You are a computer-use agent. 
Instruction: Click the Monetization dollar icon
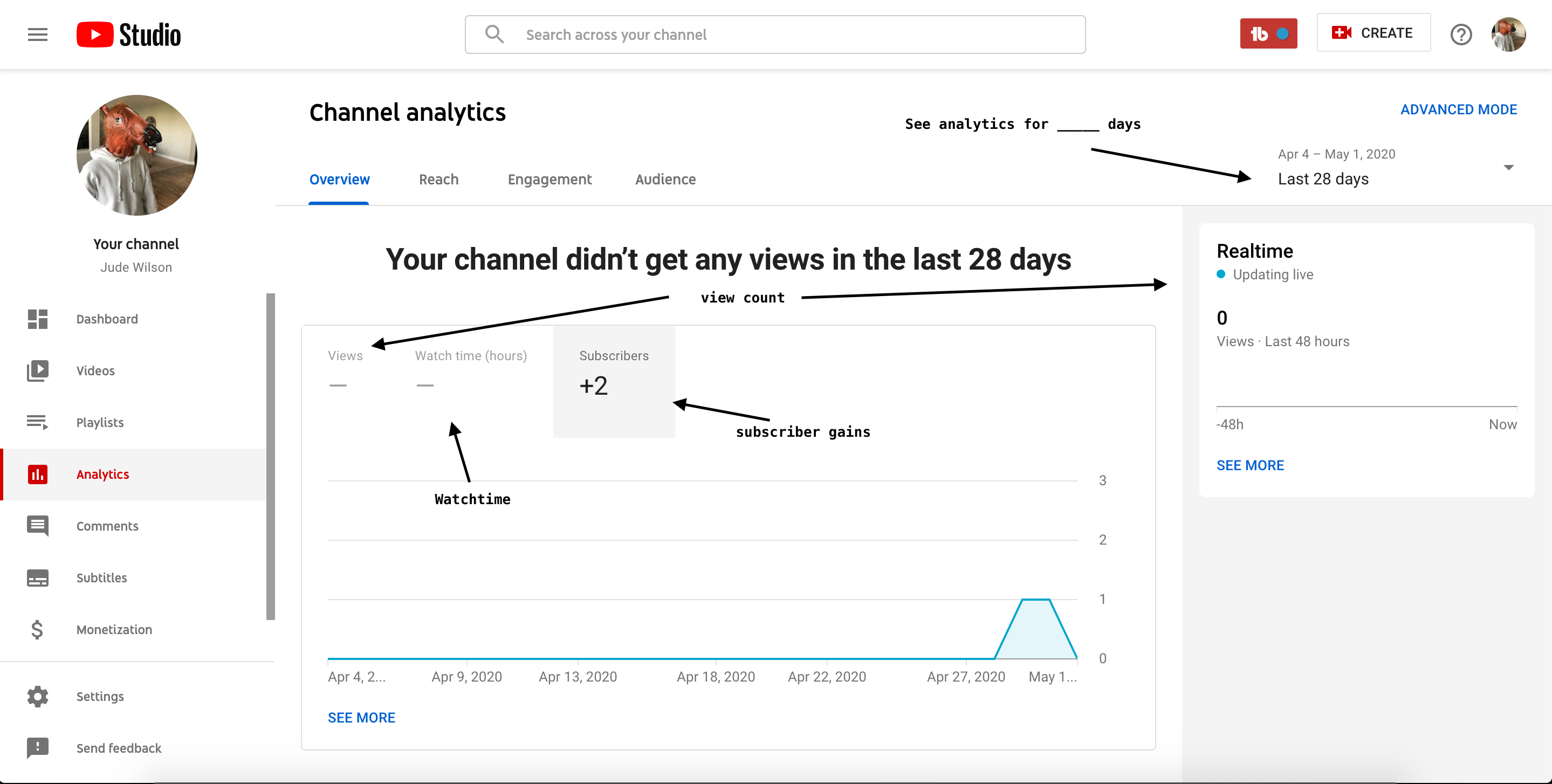pyautogui.click(x=37, y=629)
